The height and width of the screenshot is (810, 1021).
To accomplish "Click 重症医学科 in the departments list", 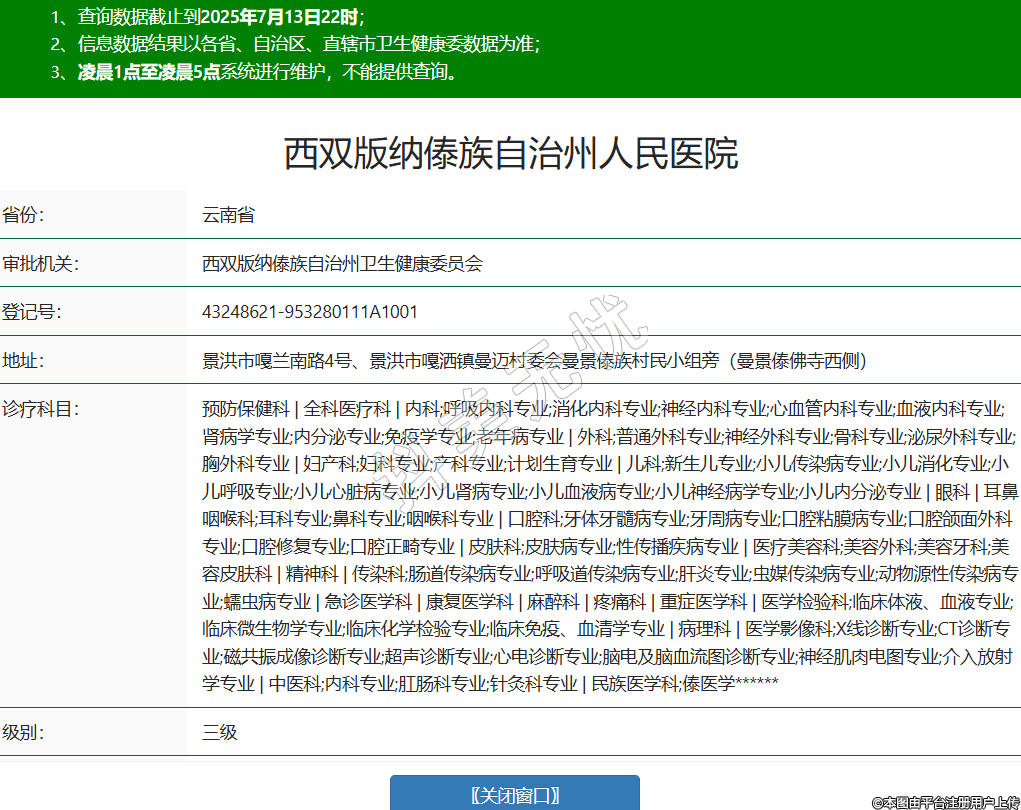I will 703,601.
